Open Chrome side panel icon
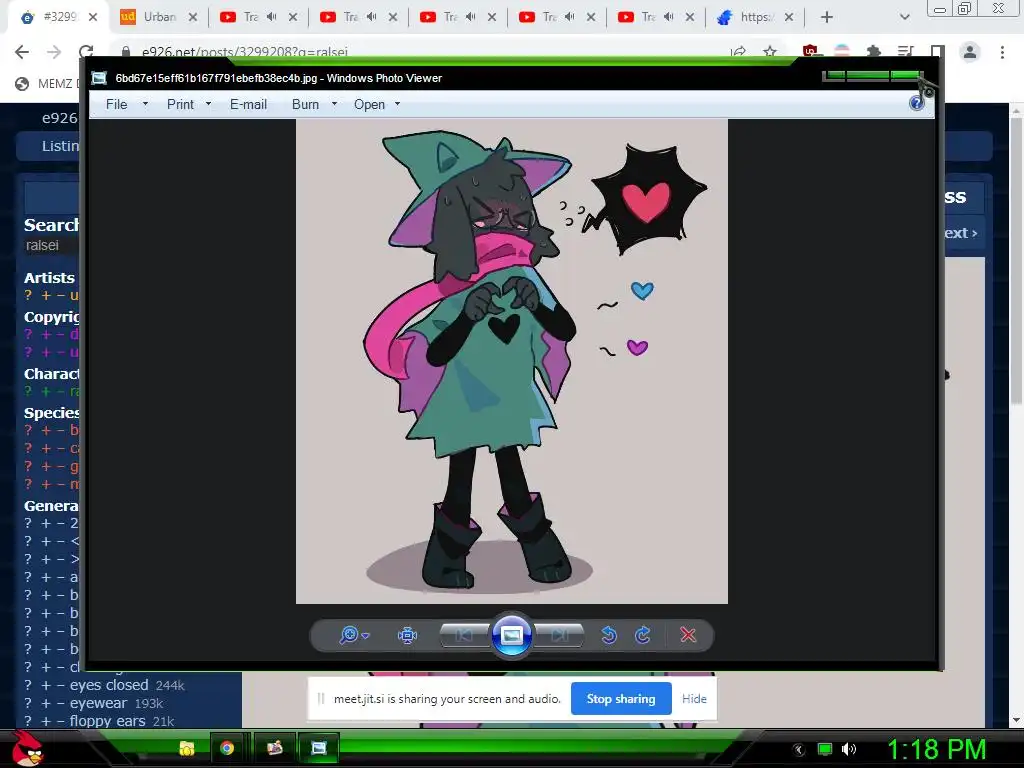The image size is (1024, 768). (x=937, y=51)
